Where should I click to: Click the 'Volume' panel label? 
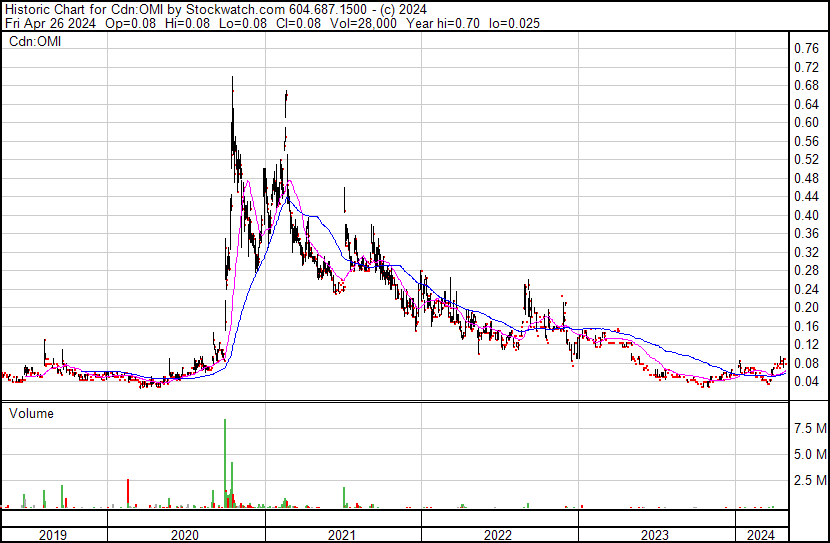31,413
